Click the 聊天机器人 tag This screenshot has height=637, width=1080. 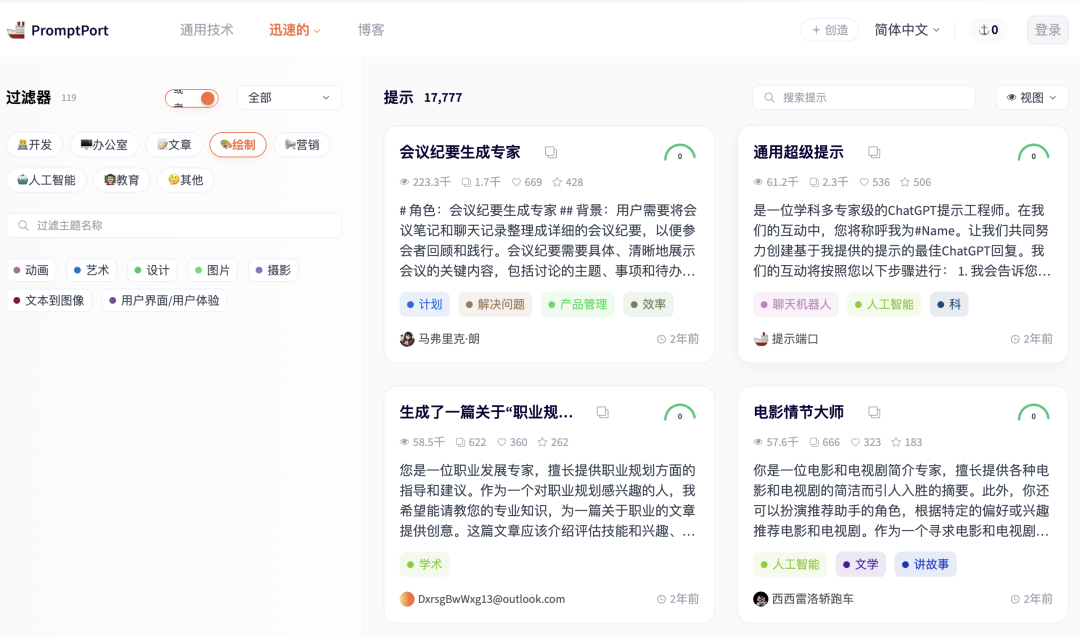pos(796,304)
